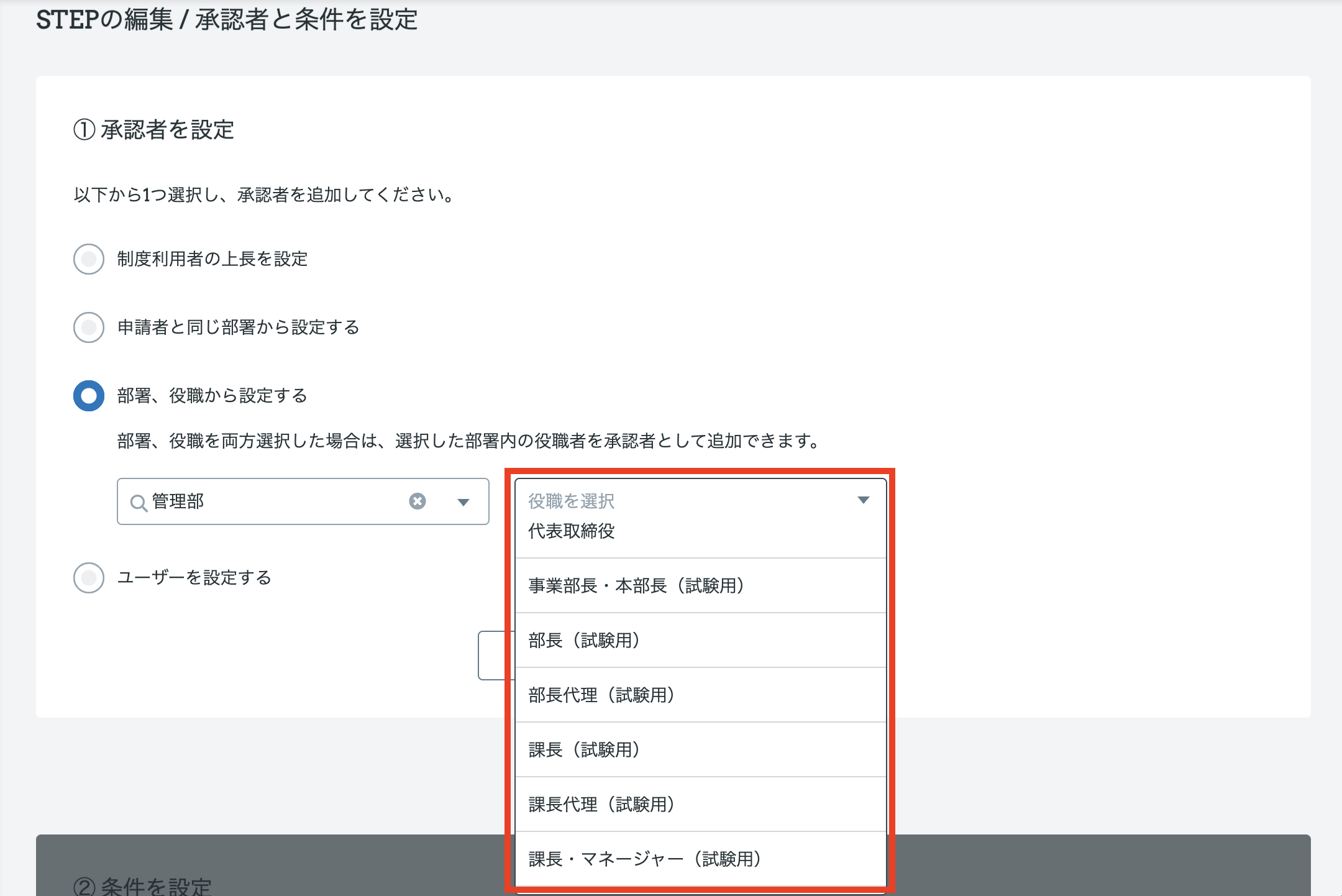
Task: Choose 代表取締役 from role list
Action: (700, 532)
